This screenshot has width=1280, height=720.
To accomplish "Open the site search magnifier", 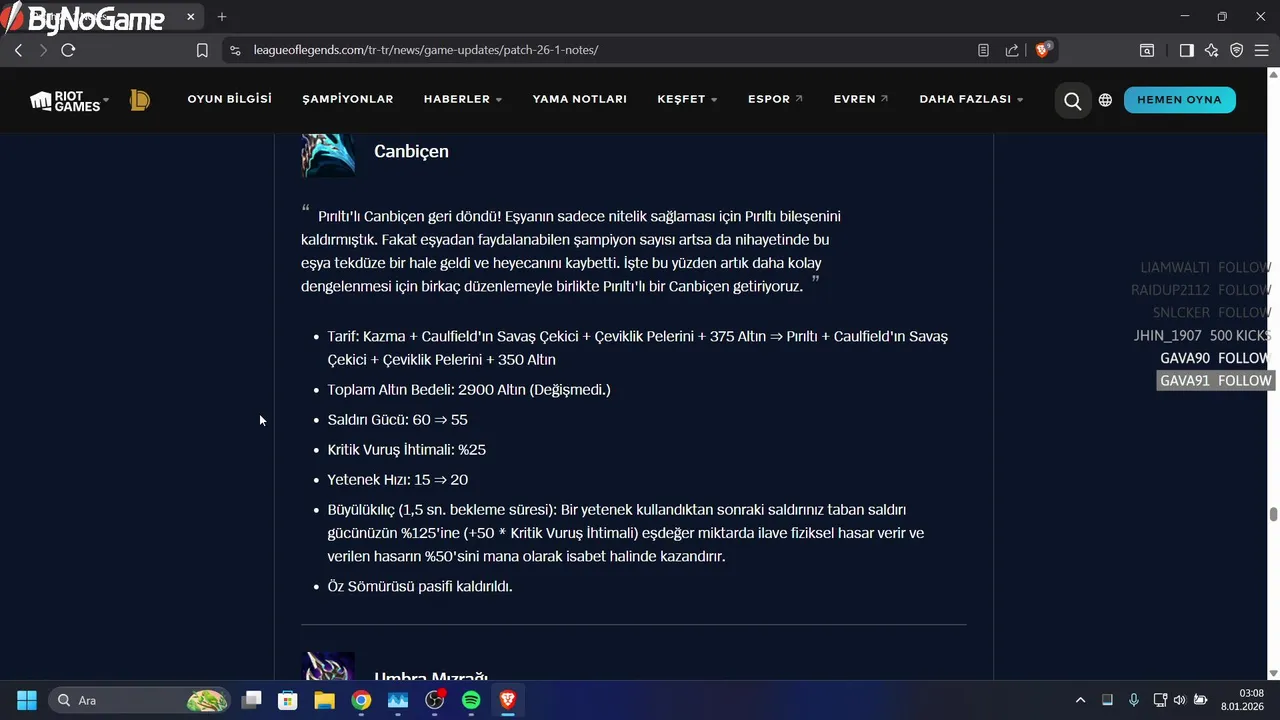I will tap(1072, 100).
